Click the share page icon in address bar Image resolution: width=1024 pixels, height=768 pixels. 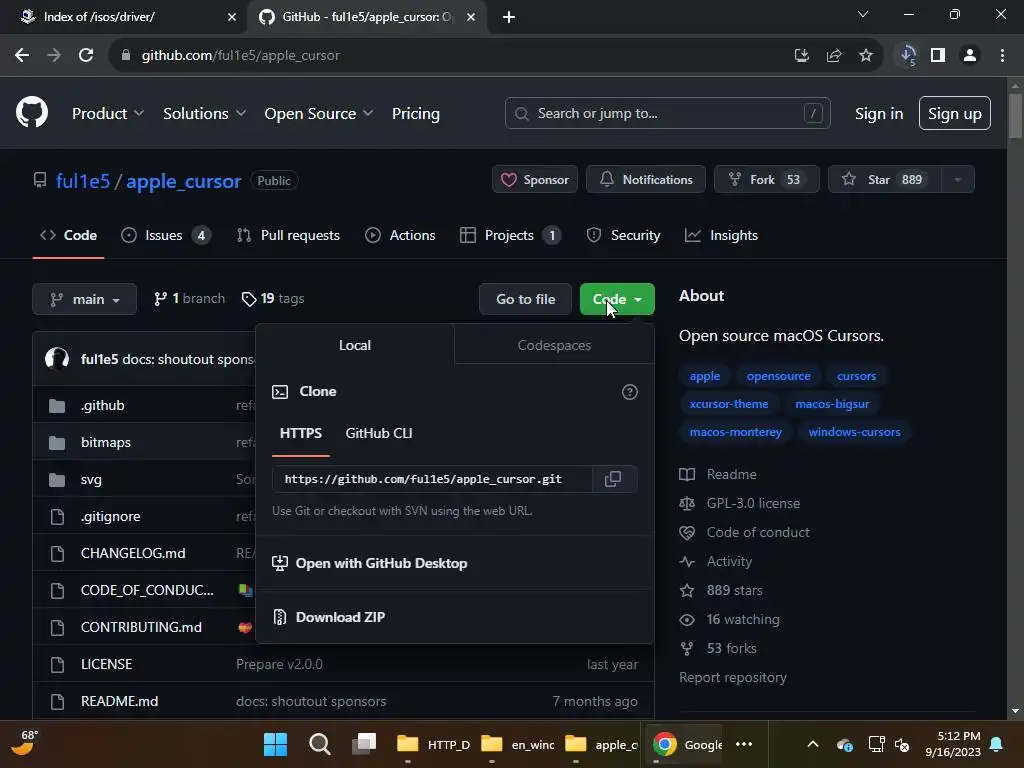(x=834, y=56)
